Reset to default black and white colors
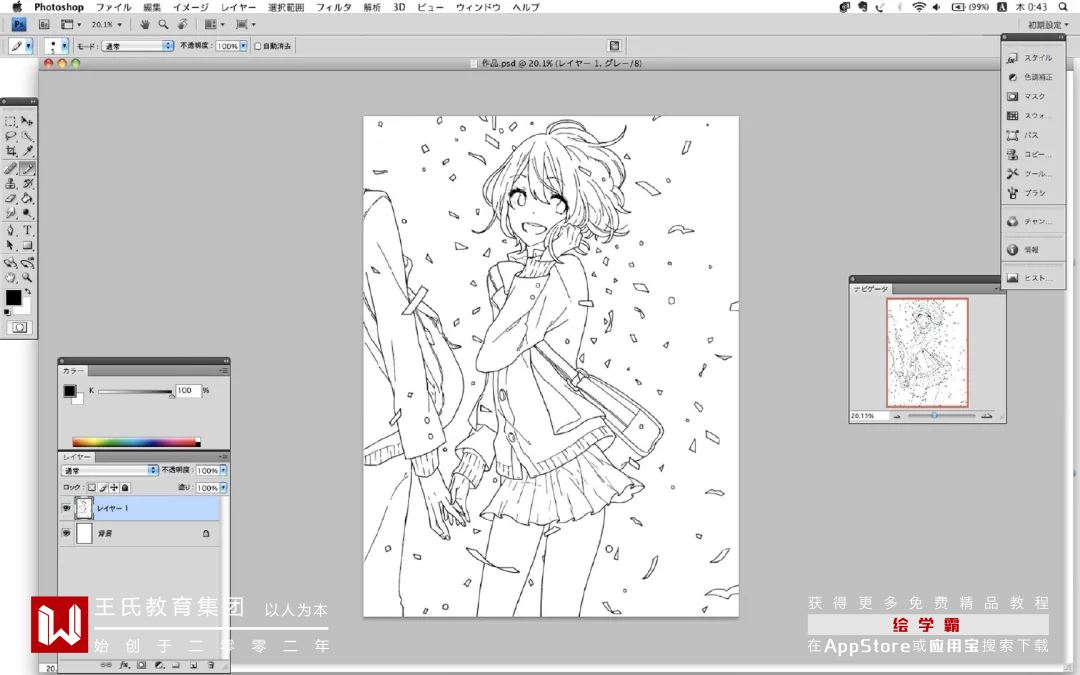Screen dimensions: 1080x675 click(8, 312)
